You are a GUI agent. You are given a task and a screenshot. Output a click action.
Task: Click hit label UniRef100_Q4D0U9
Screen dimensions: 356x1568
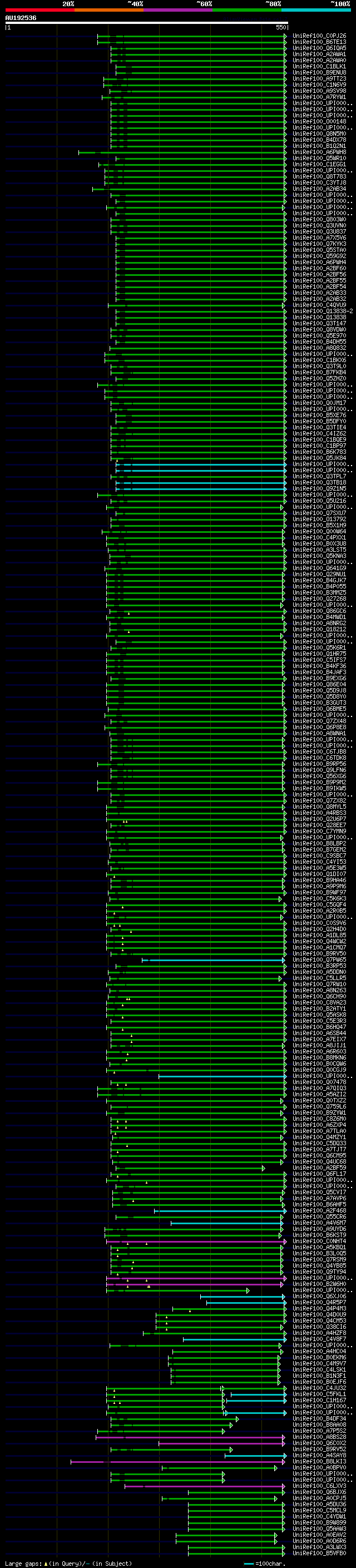point(319,1314)
